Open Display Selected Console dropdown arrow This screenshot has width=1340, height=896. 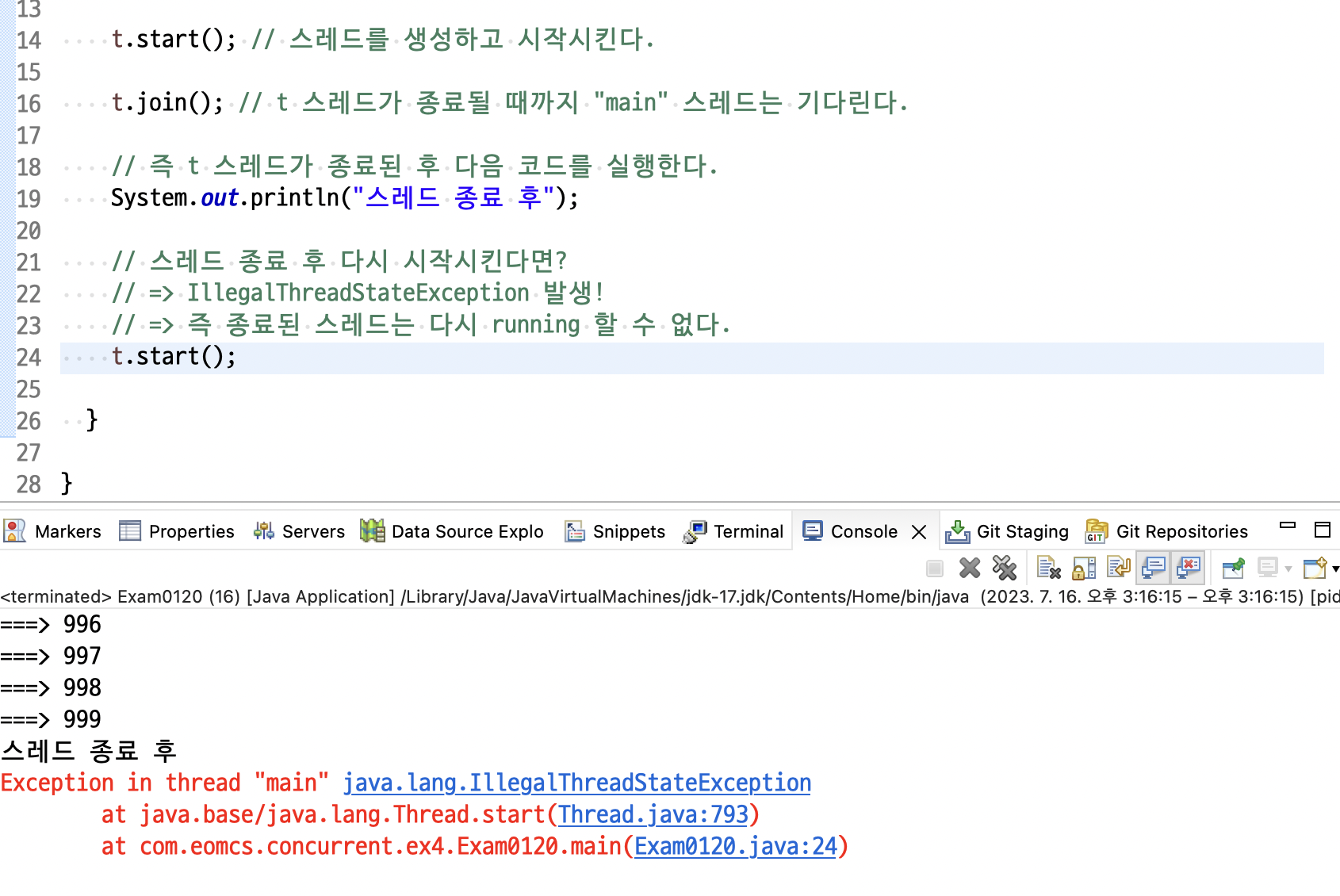[x=1288, y=569]
